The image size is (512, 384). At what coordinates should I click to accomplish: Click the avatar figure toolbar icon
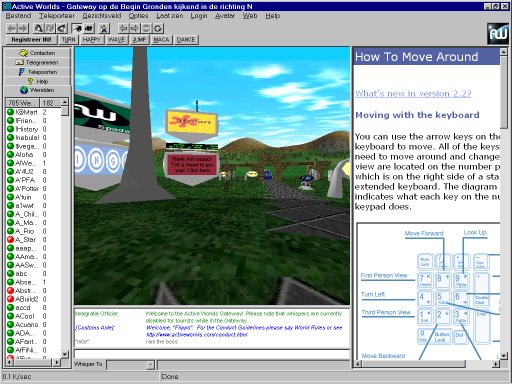104,28
